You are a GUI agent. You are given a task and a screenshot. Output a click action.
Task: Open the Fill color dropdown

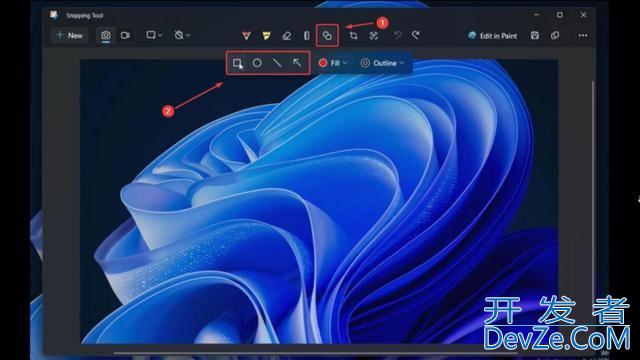click(x=333, y=63)
